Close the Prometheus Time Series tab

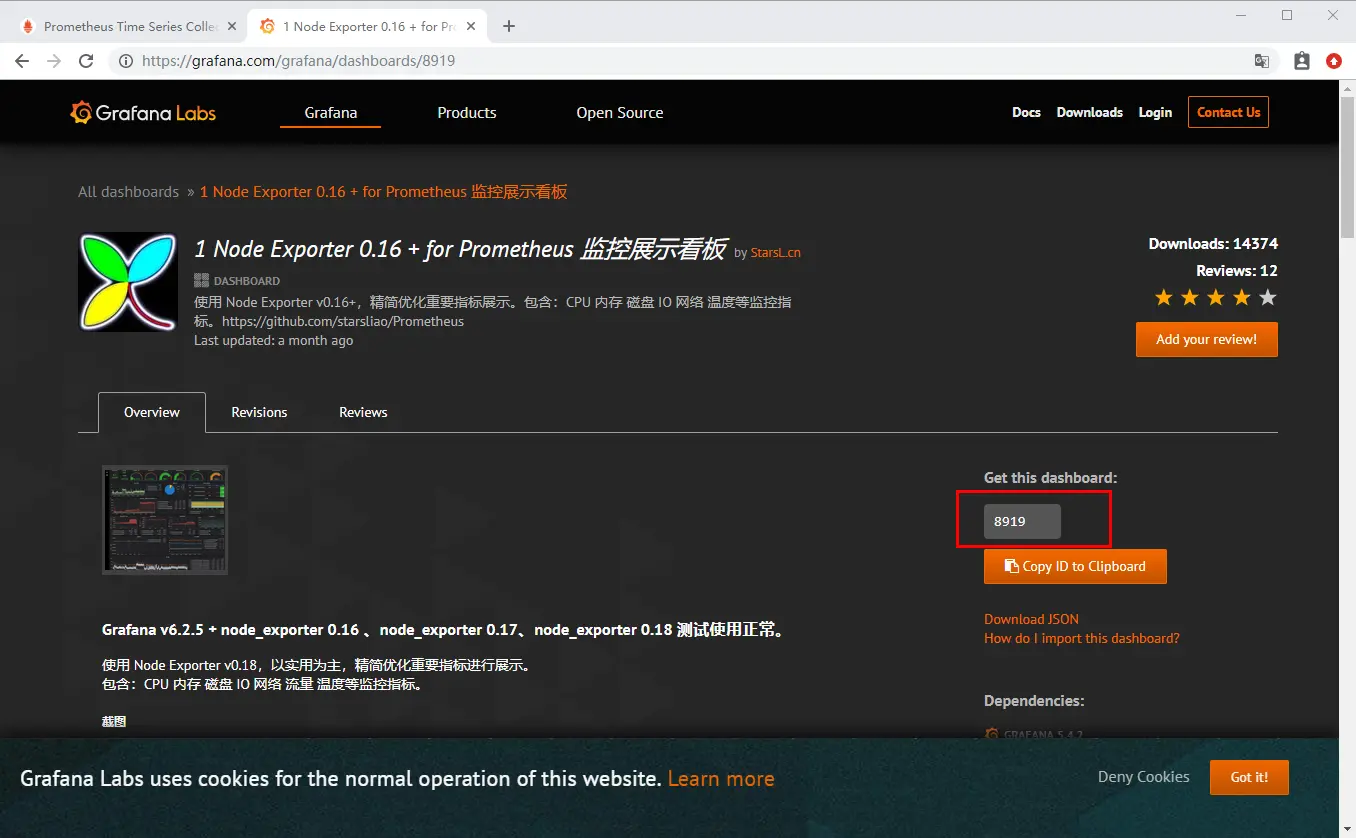231,26
